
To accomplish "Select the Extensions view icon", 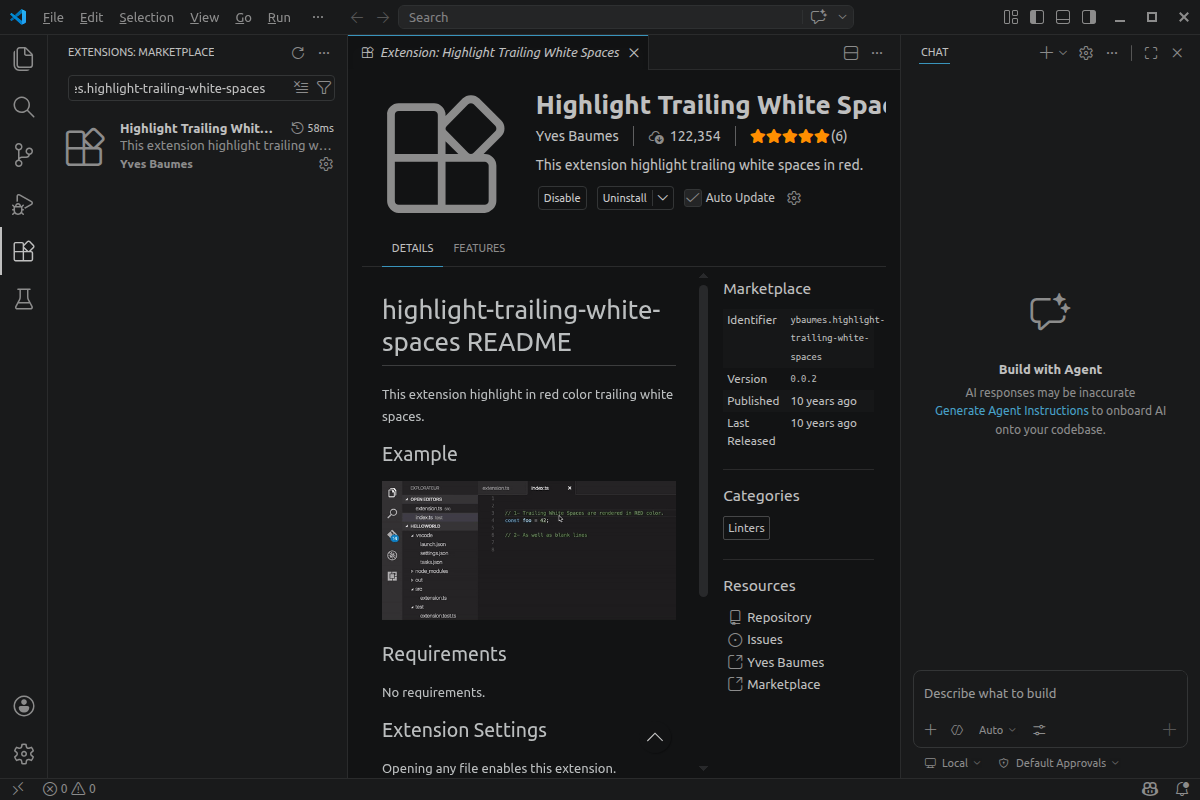I will 23,251.
